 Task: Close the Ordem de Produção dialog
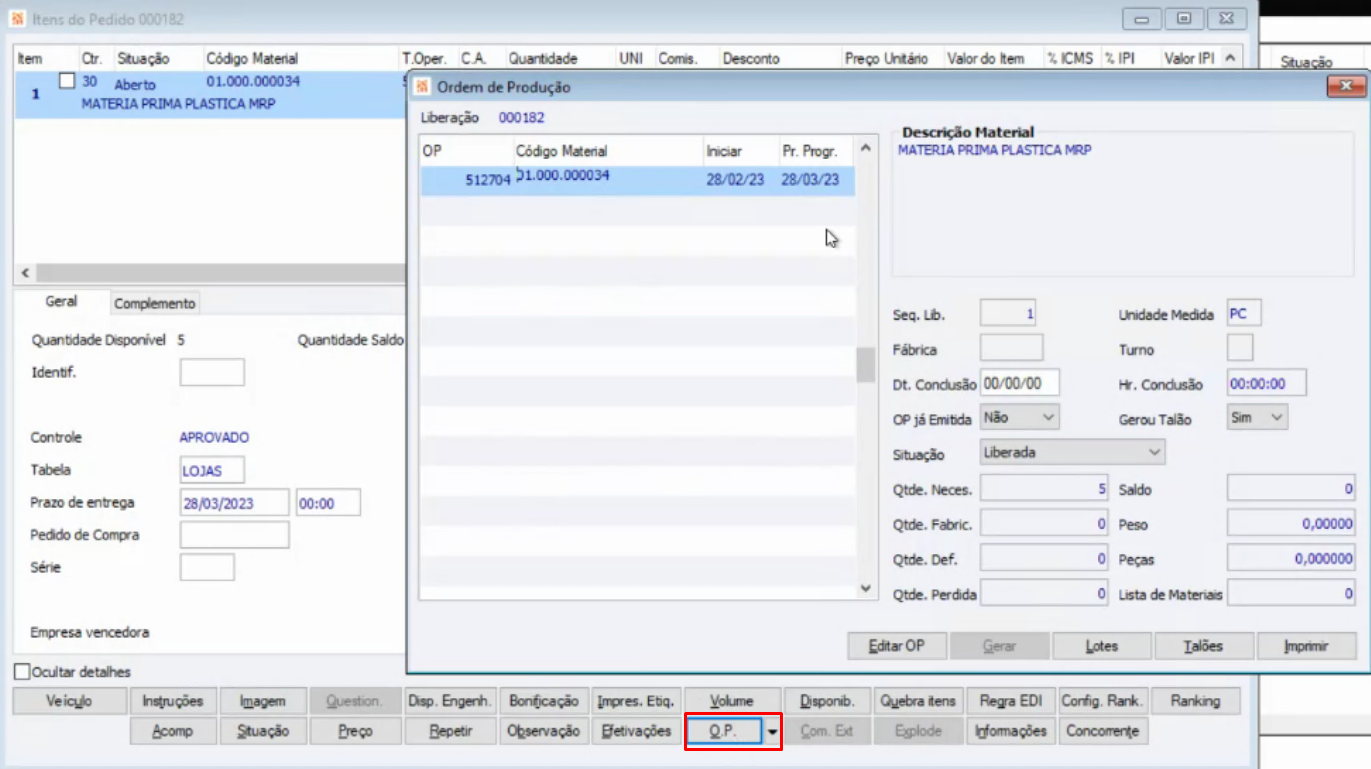[1346, 87]
